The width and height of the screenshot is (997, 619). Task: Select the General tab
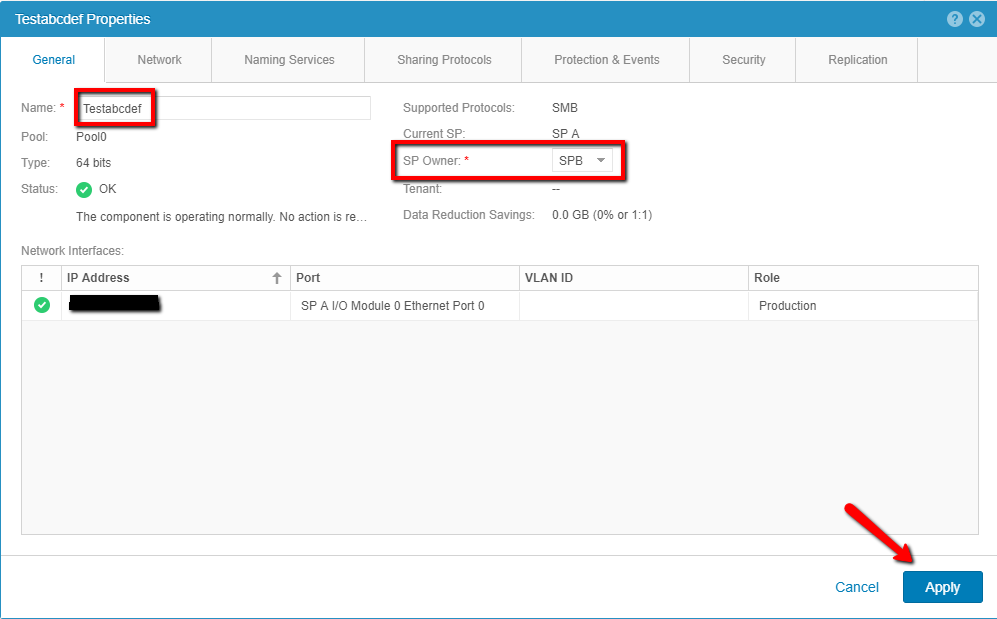[53, 59]
